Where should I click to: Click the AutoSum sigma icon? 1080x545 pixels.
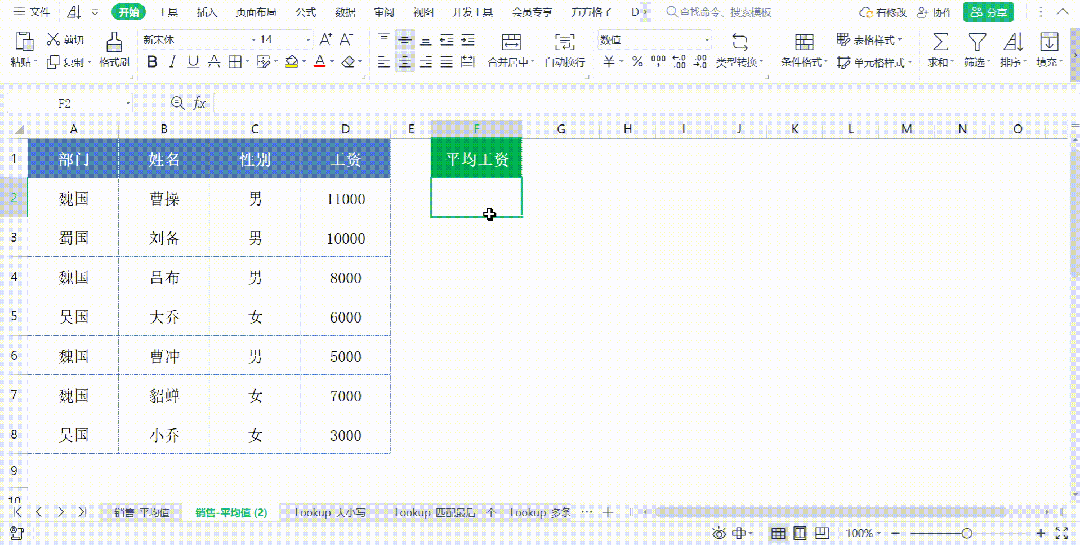coord(940,41)
